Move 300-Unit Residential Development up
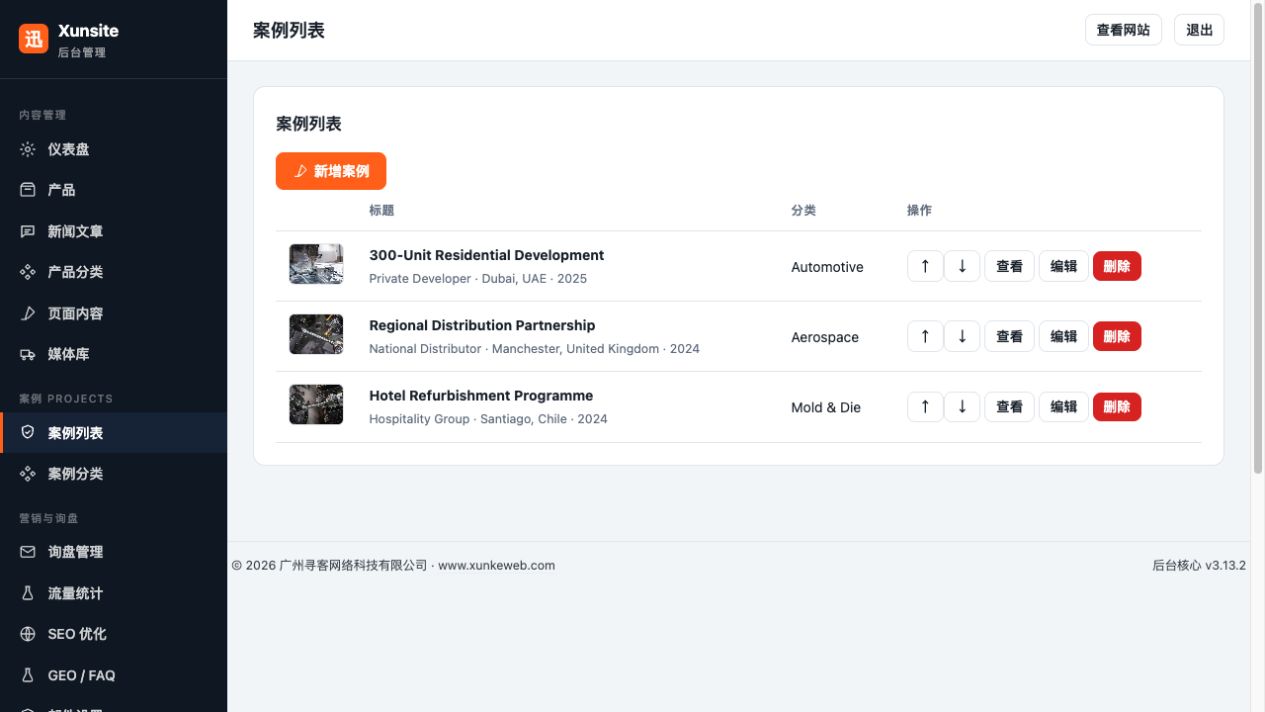The height and width of the screenshot is (712, 1265). pos(925,266)
